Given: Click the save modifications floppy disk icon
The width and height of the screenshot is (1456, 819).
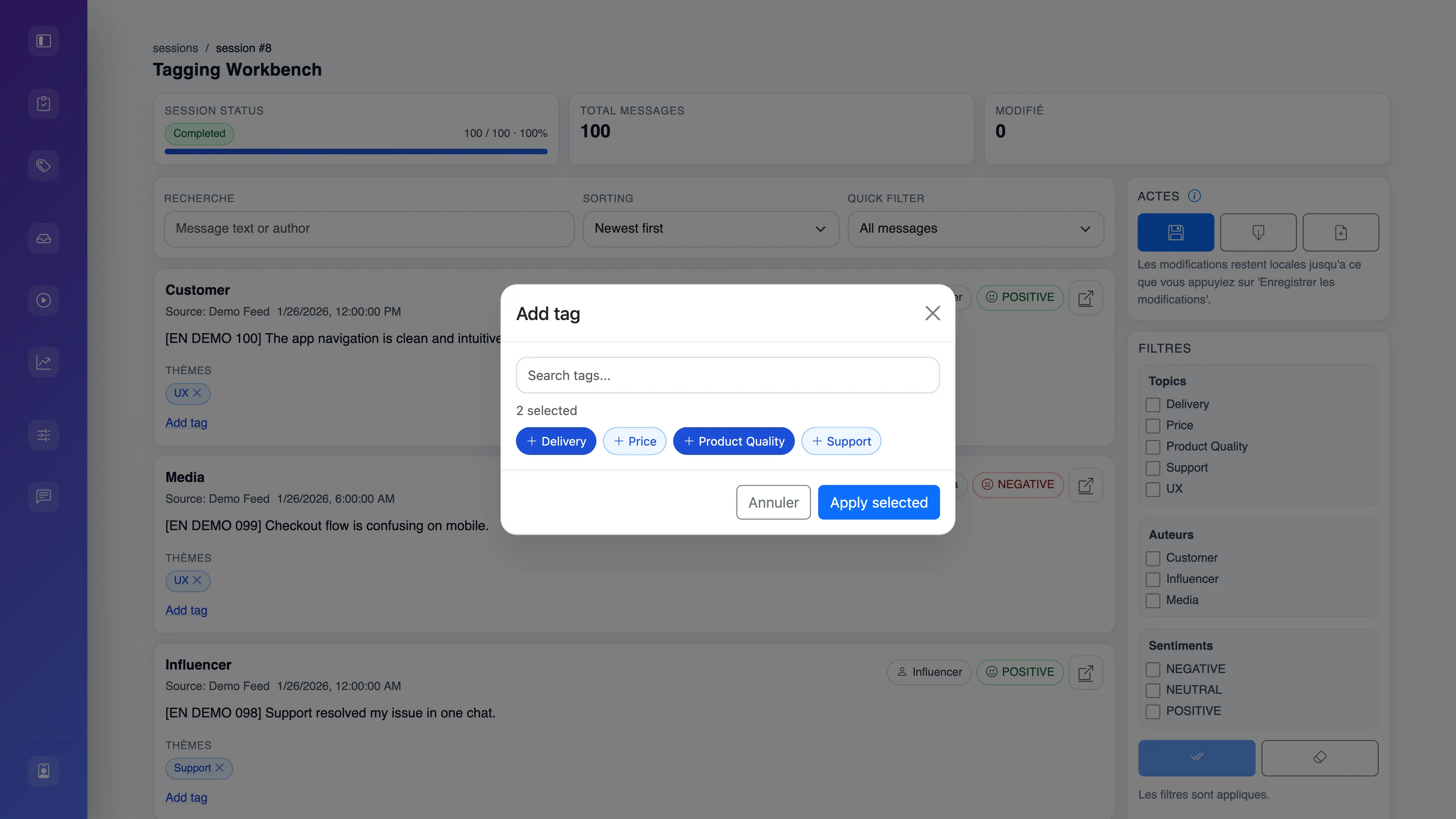Looking at the screenshot, I should [1176, 232].
